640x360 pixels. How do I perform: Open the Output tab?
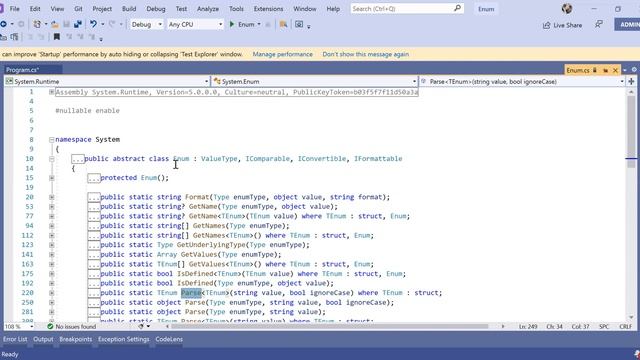[43, 339]
